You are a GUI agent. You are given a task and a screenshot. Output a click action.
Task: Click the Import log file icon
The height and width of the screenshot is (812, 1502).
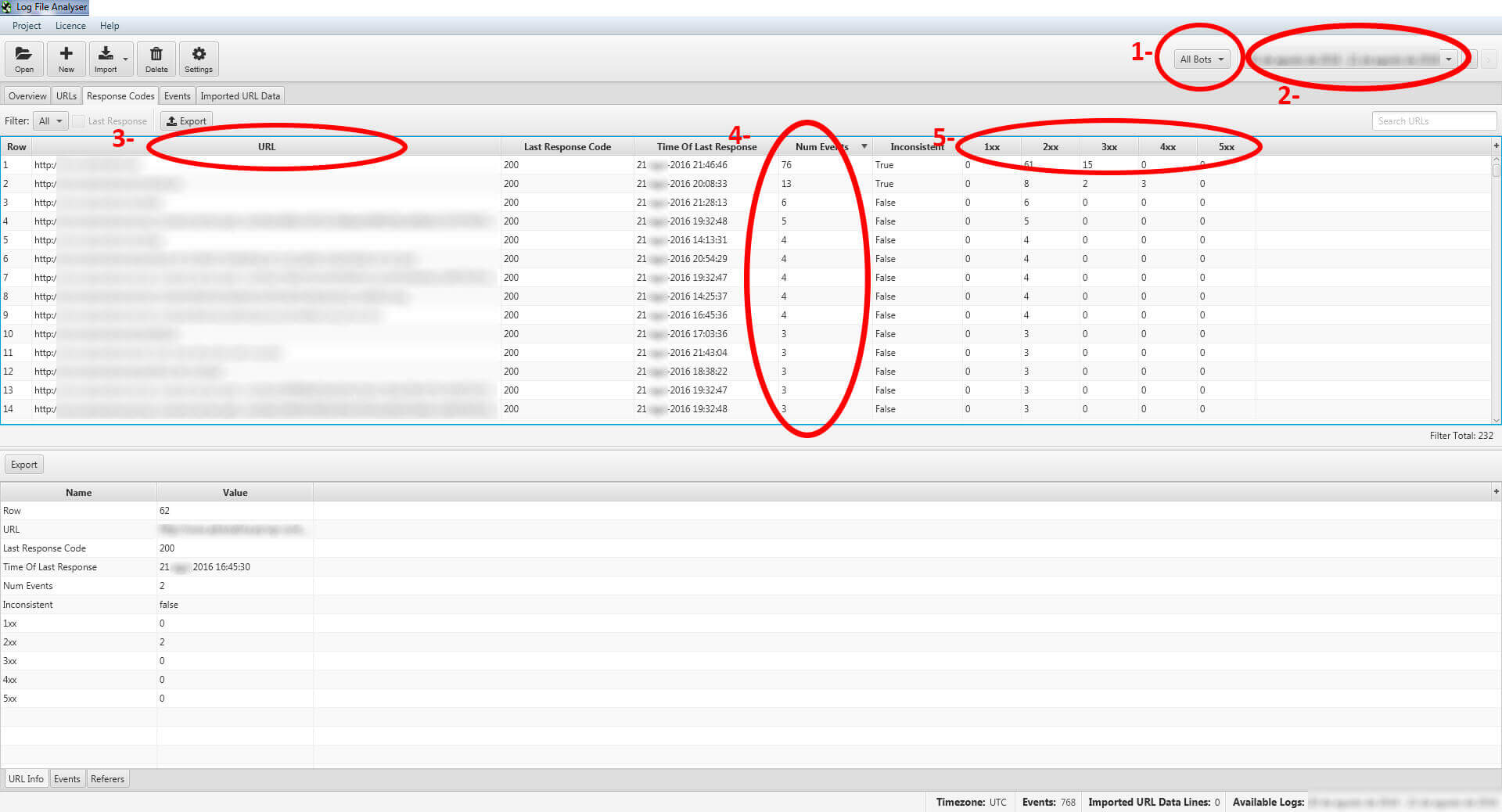coord(106,59)
